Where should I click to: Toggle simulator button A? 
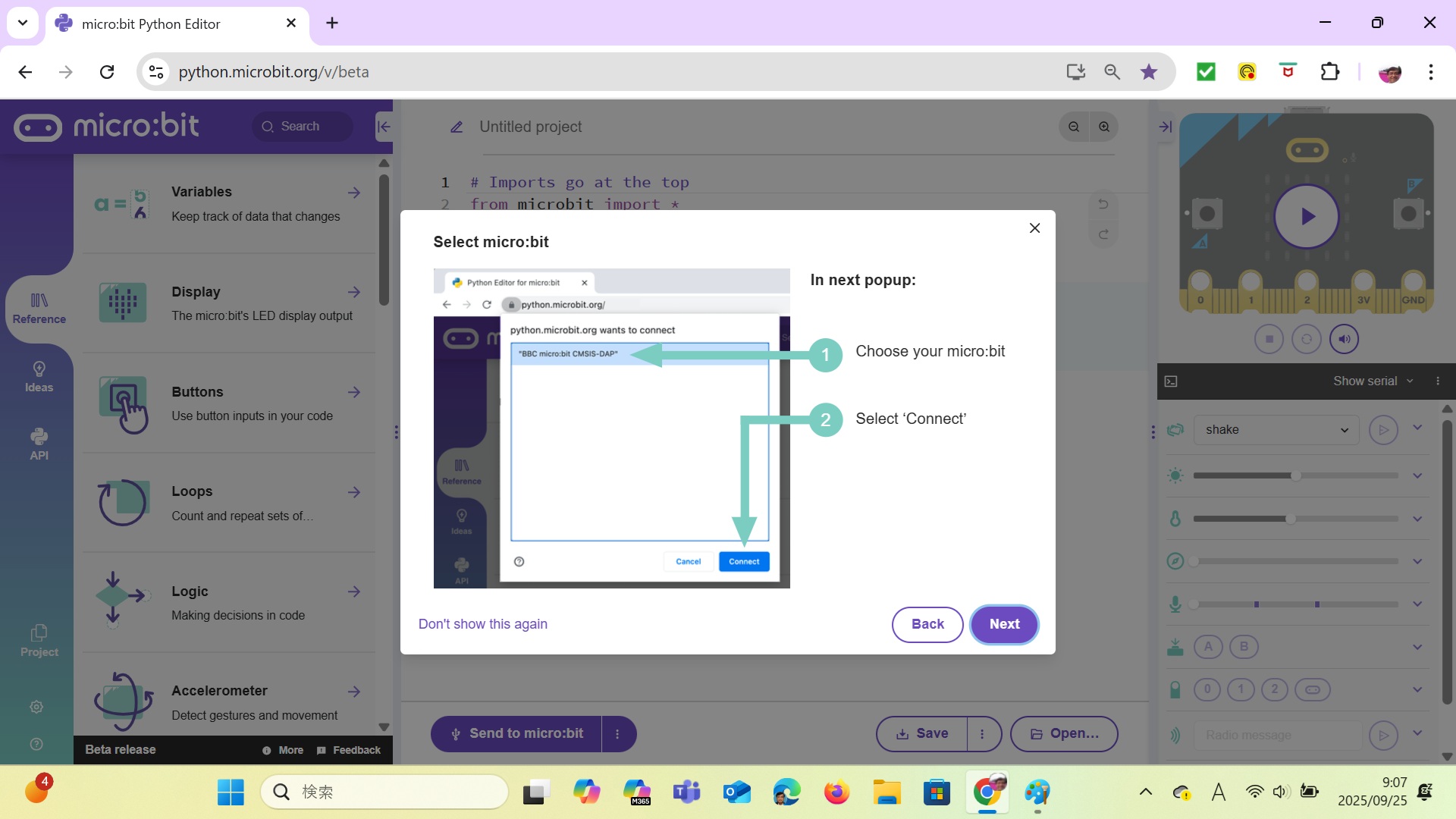tap(1208, 647)
